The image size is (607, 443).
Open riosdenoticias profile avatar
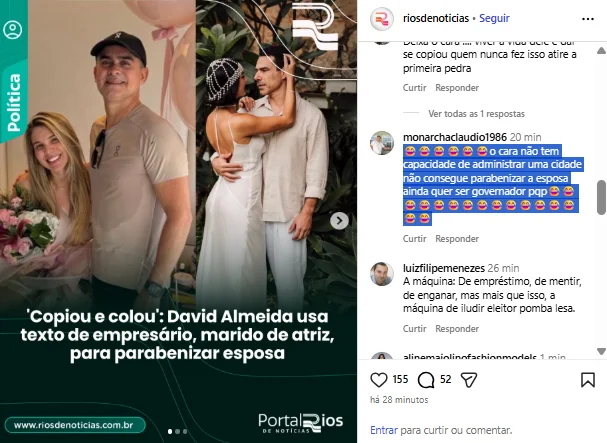coord(382,19)
